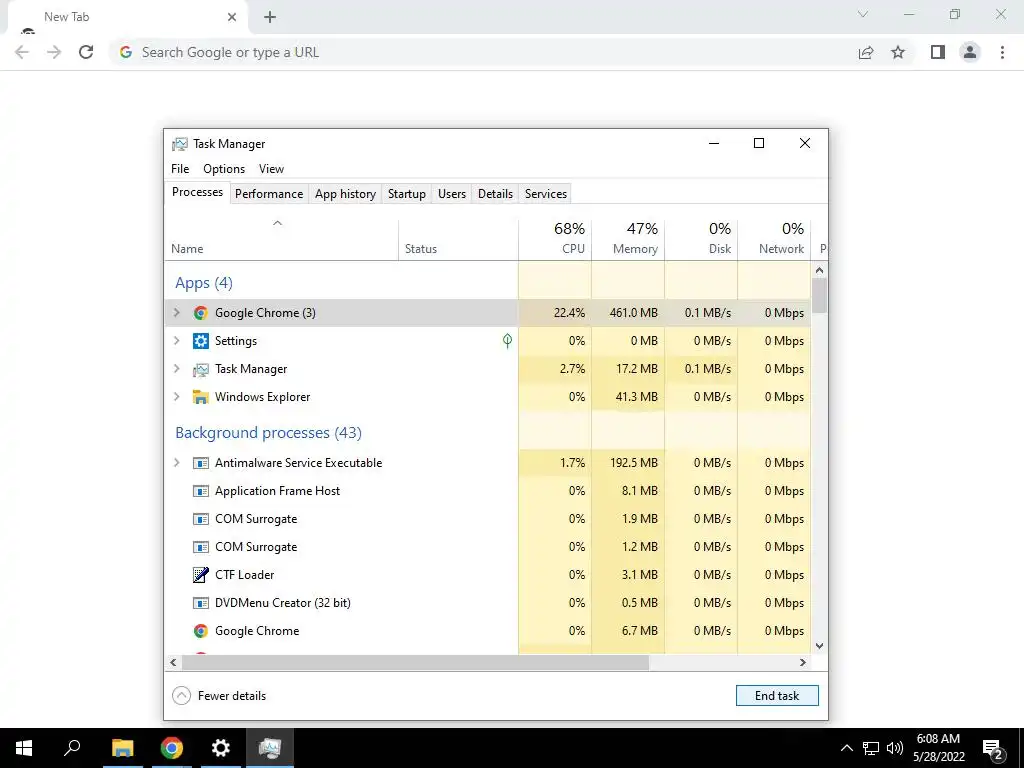
Task: Open Chrome profile avatar menu
Action: pyautogui.click(x=970, y=52)
